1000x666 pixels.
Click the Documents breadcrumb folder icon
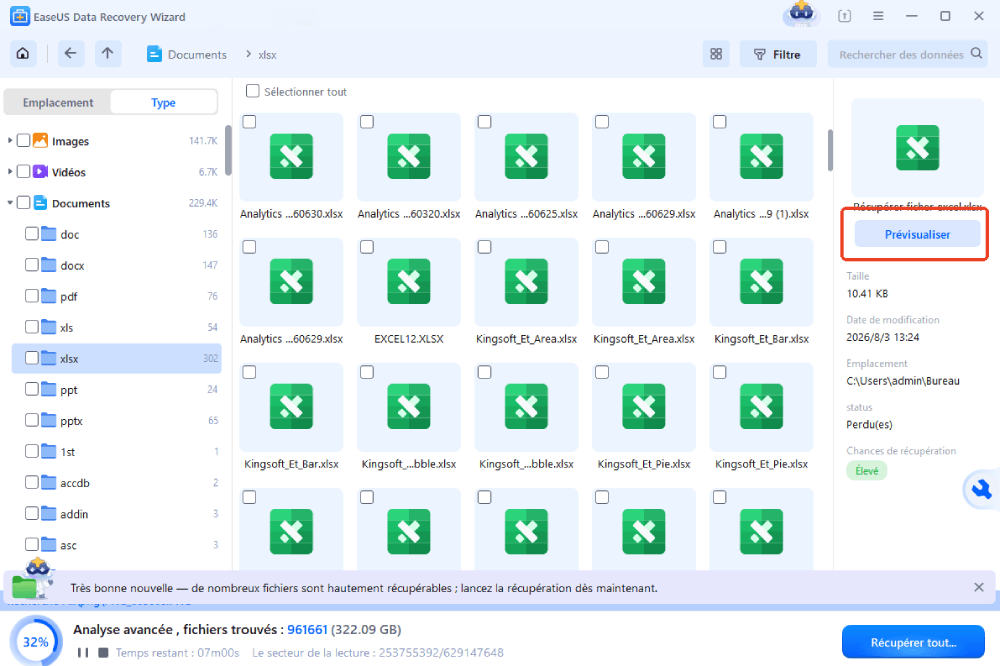click(x=154, y=54)
